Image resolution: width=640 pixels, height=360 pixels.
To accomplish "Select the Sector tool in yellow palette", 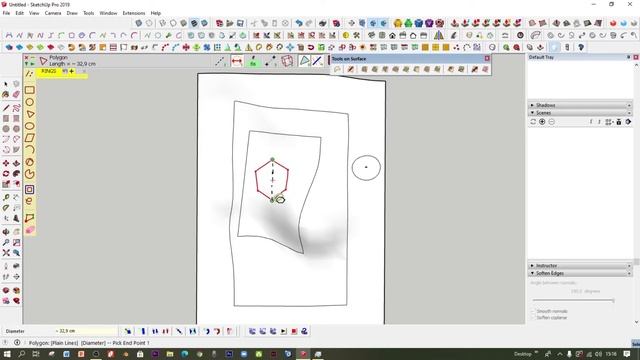I will point(29,174).
